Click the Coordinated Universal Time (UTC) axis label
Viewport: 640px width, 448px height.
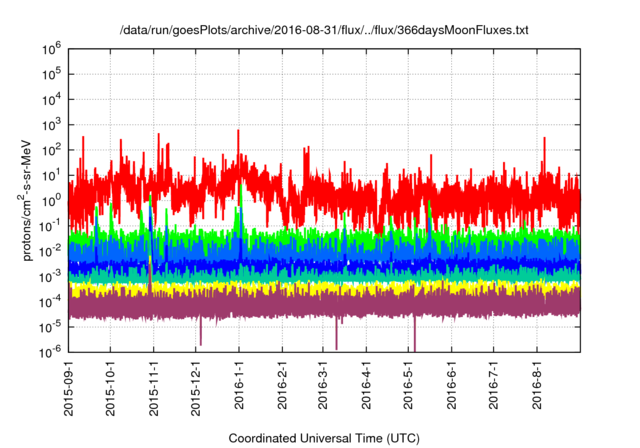(323, 438)
